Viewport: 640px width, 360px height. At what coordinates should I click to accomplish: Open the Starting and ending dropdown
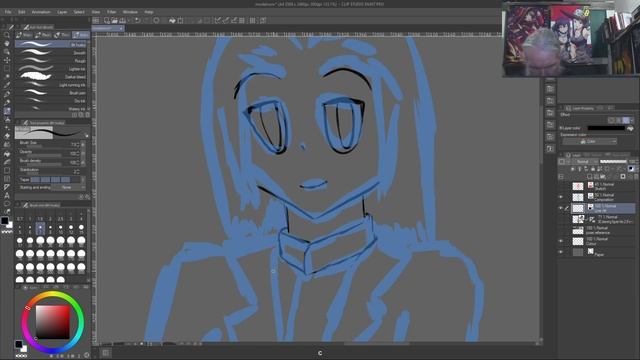[x=67, y=187]
